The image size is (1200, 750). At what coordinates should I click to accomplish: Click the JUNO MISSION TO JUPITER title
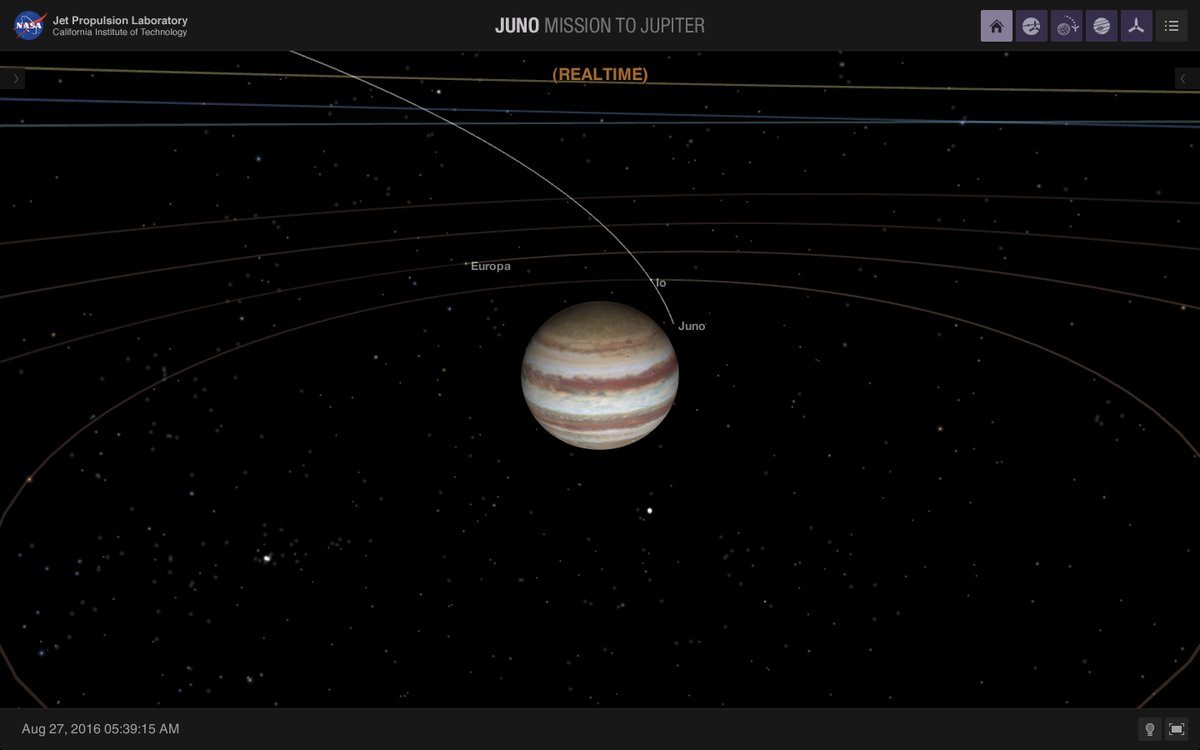[x=600, y=25]
